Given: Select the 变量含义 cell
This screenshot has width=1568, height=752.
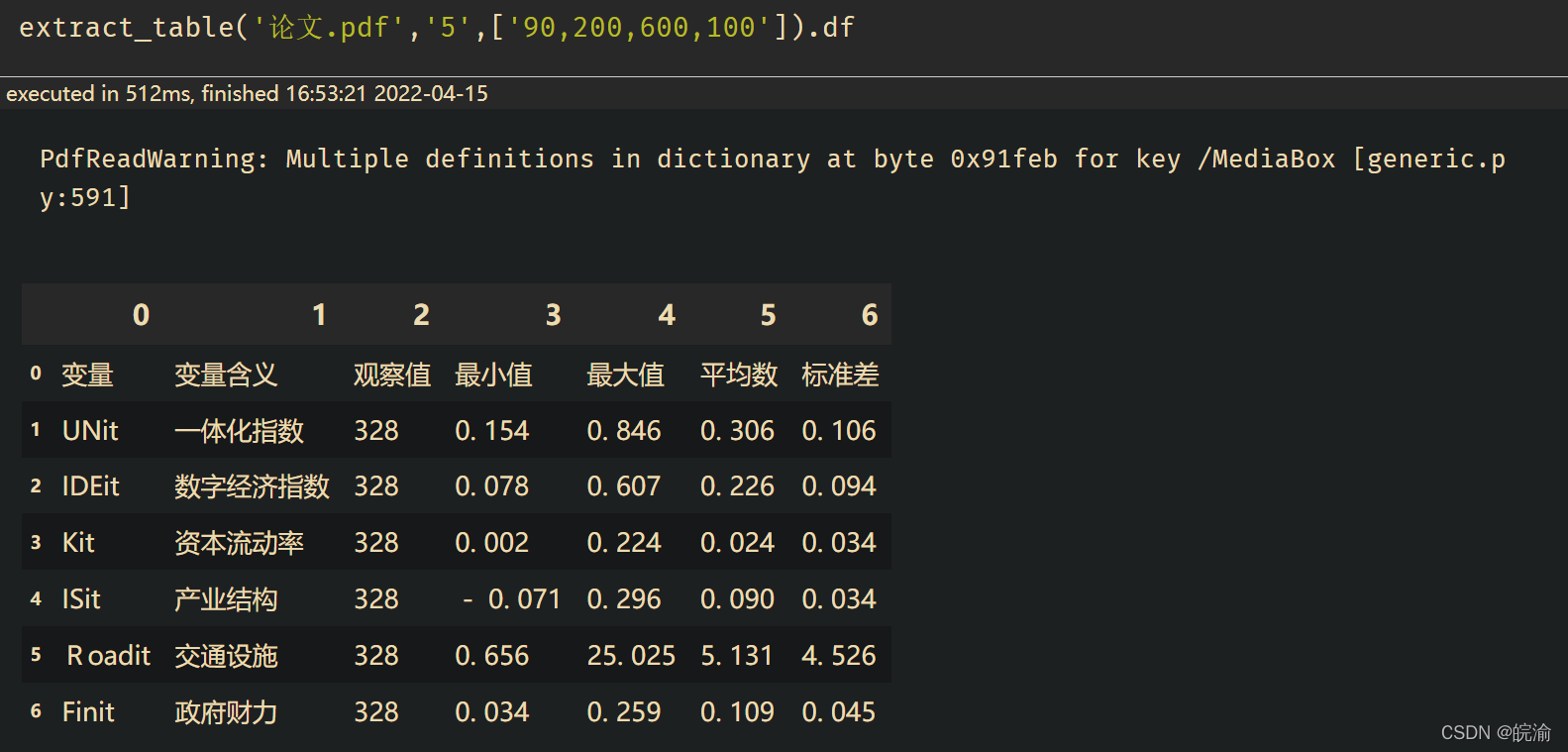Looking at the screenshot, I should [226, 375].
